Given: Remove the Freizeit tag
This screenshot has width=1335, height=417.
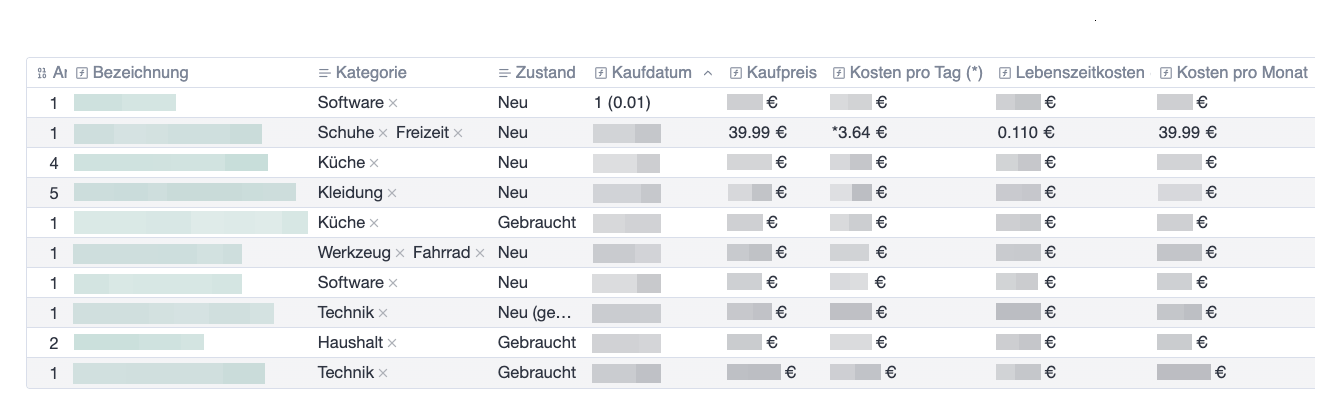Looking at the screenshot, I should (458, 133).
